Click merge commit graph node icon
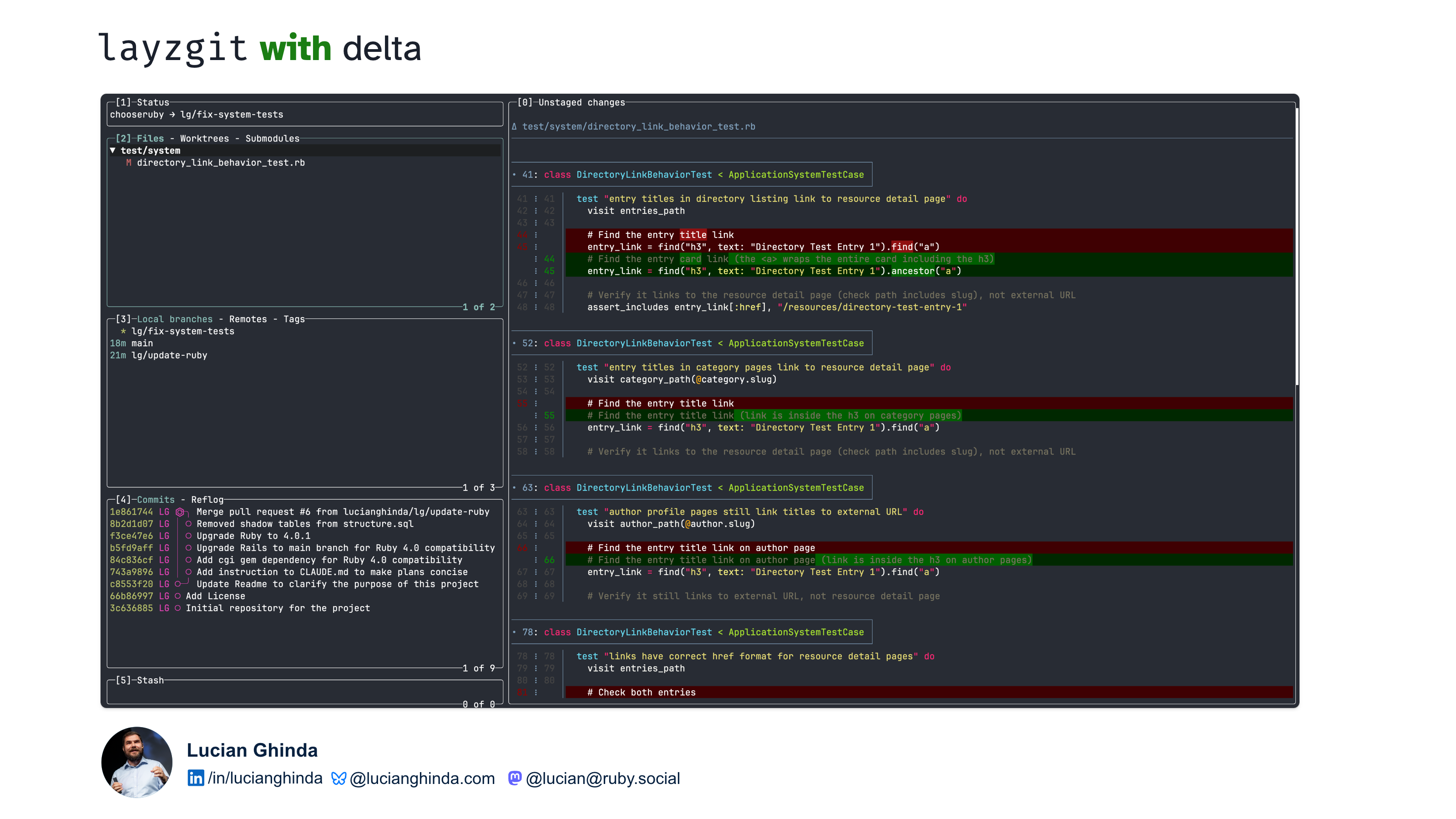This screenshot has height=819, width=1456. (x=180, y=511)
